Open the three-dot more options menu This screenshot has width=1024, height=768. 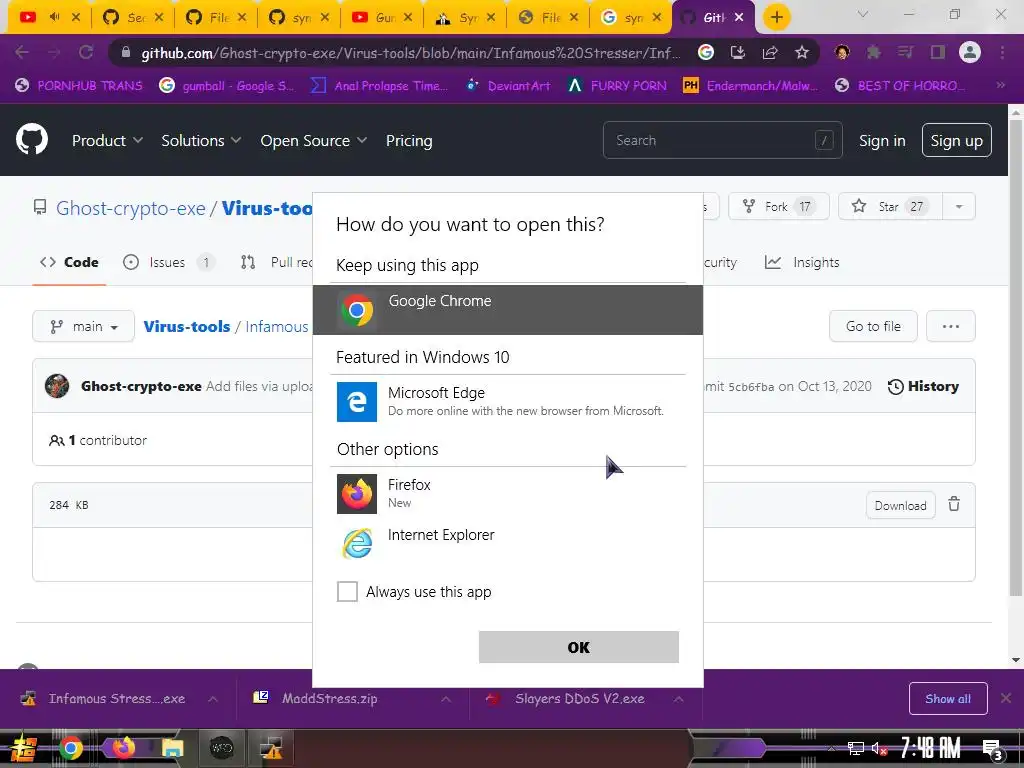tap(950, 326)
